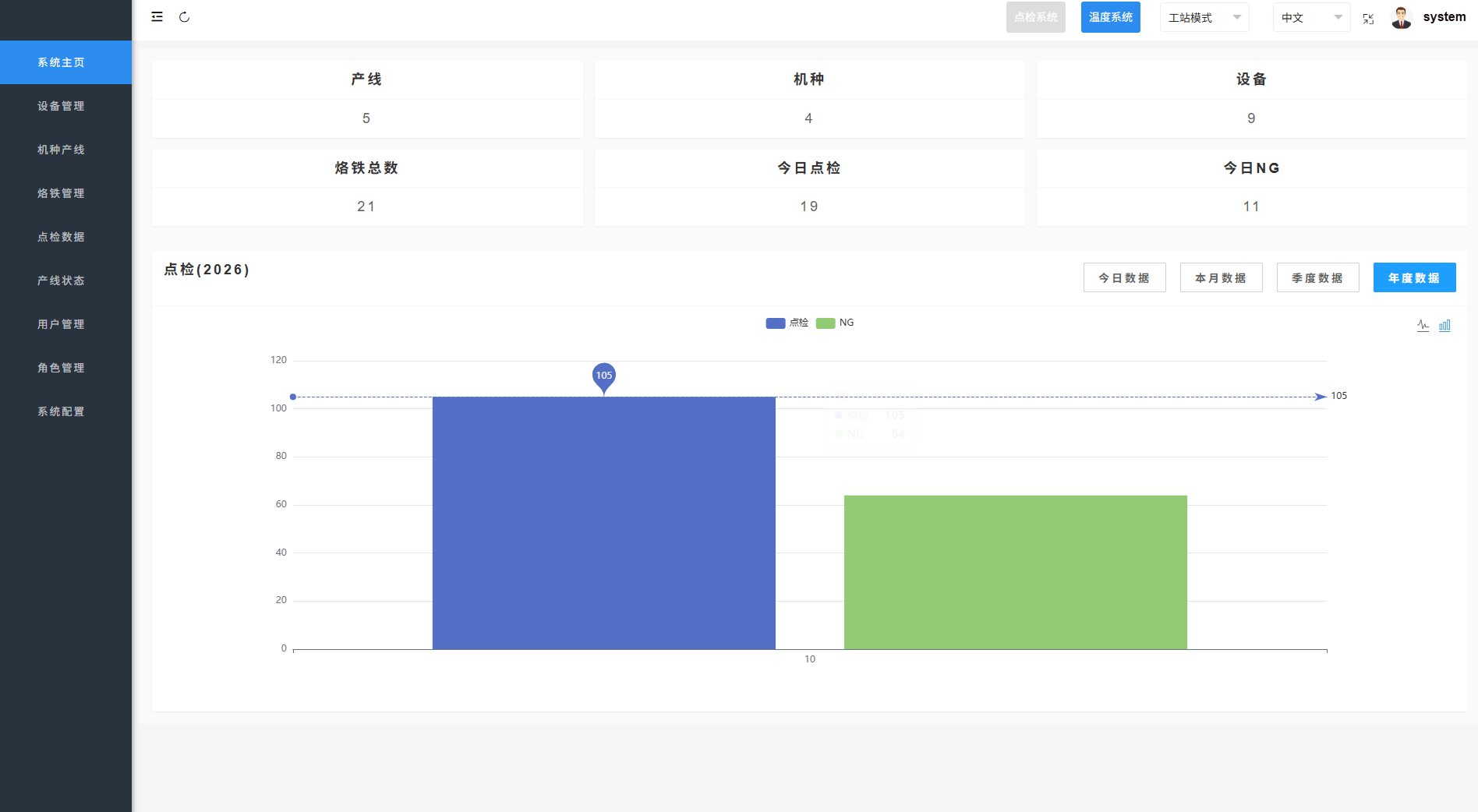The image size is (1478, 812).
Task: Click the 今日点检 value 19
Action: coord(809,207)
